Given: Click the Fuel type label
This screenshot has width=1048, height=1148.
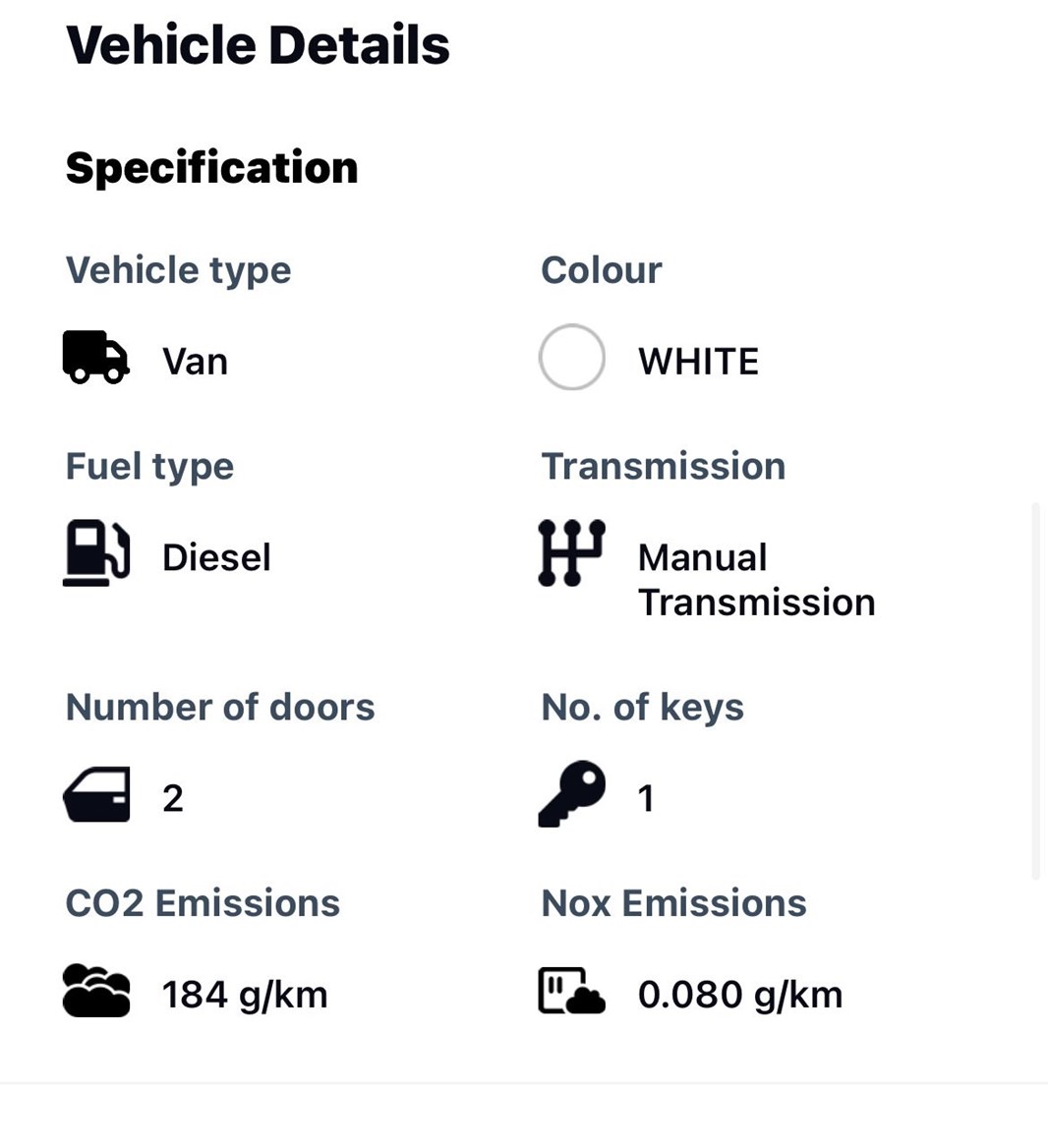Looking at the screenshot, I should point(150,467).
